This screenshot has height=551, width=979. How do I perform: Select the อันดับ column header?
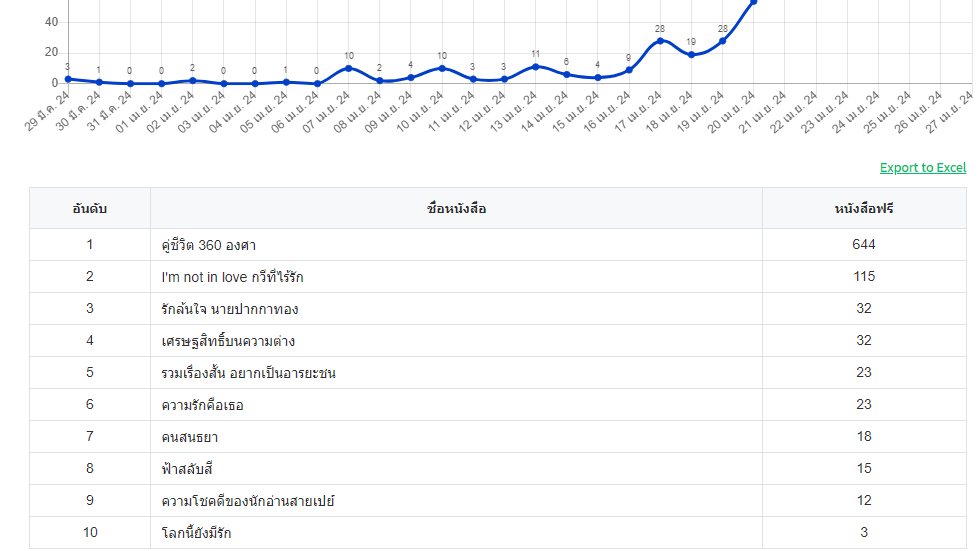[90, 208]
